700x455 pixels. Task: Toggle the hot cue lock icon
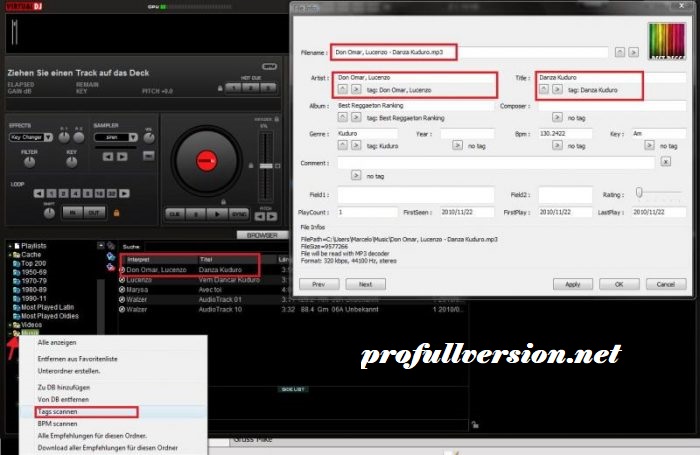[220, 88]
